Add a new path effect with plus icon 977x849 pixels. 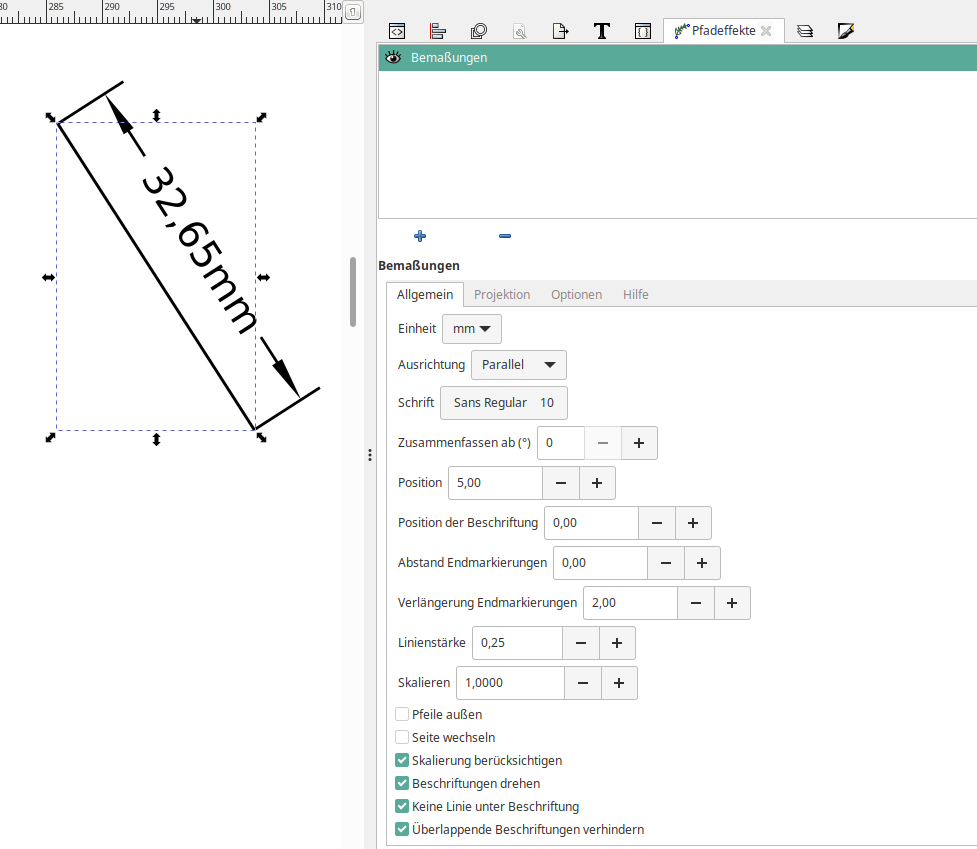(420, 236)
